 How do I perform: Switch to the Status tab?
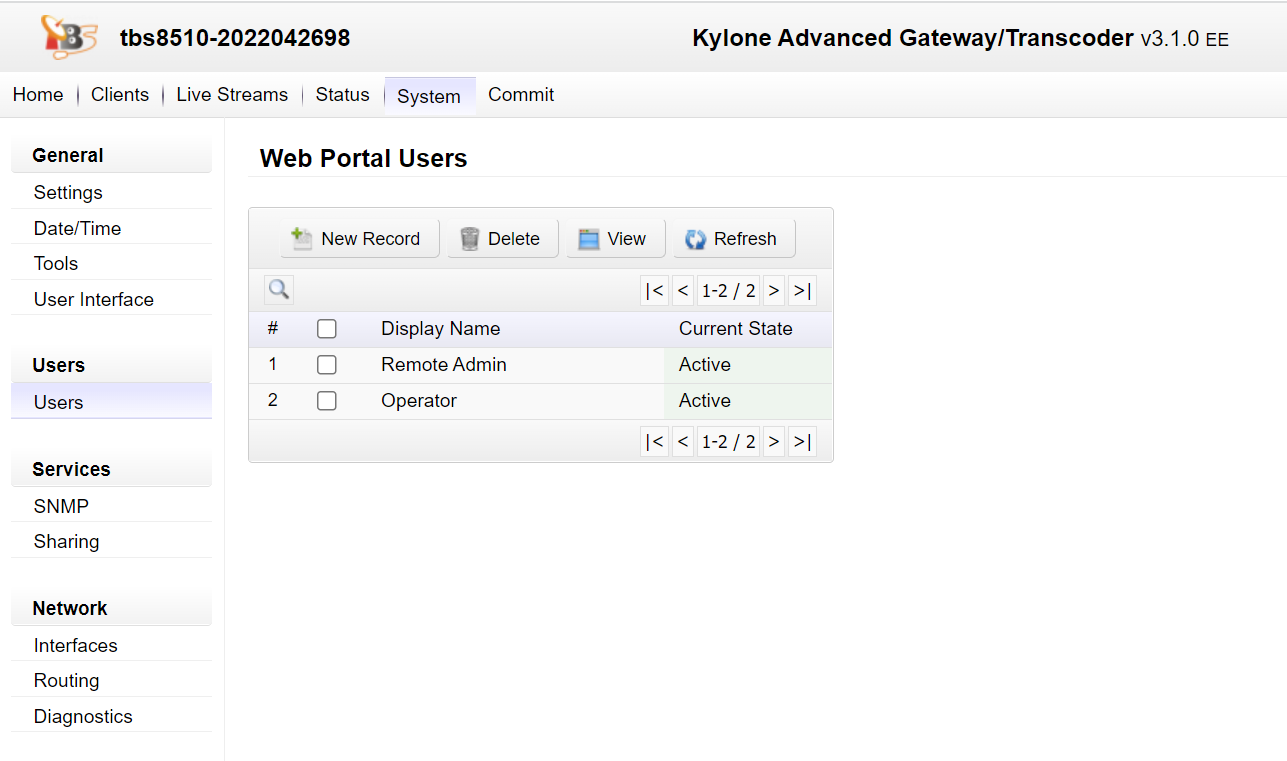click(342, 95)
